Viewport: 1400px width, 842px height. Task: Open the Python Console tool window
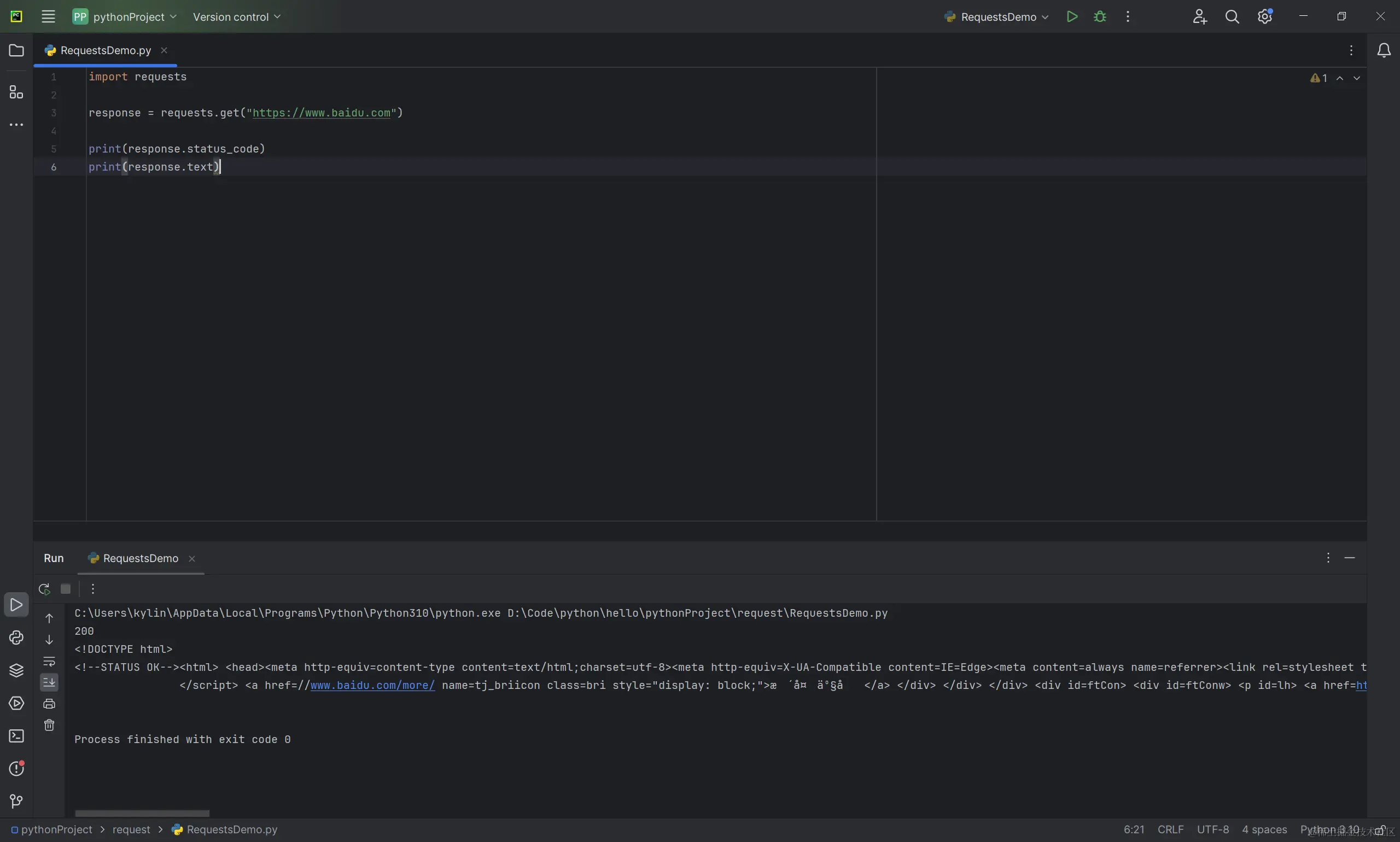[16, 638]
